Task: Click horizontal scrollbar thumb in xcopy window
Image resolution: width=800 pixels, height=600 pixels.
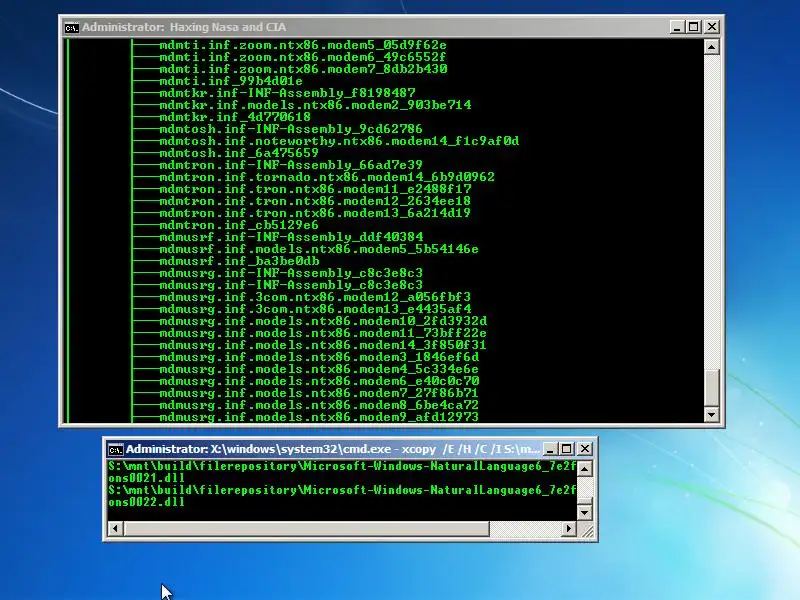Action: pos(306,529)
